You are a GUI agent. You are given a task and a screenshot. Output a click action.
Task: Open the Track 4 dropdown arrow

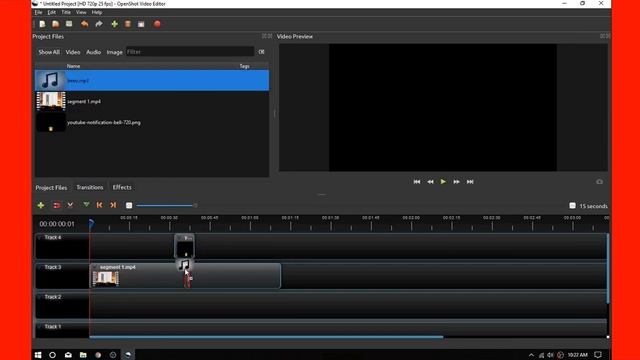[40, 238]
